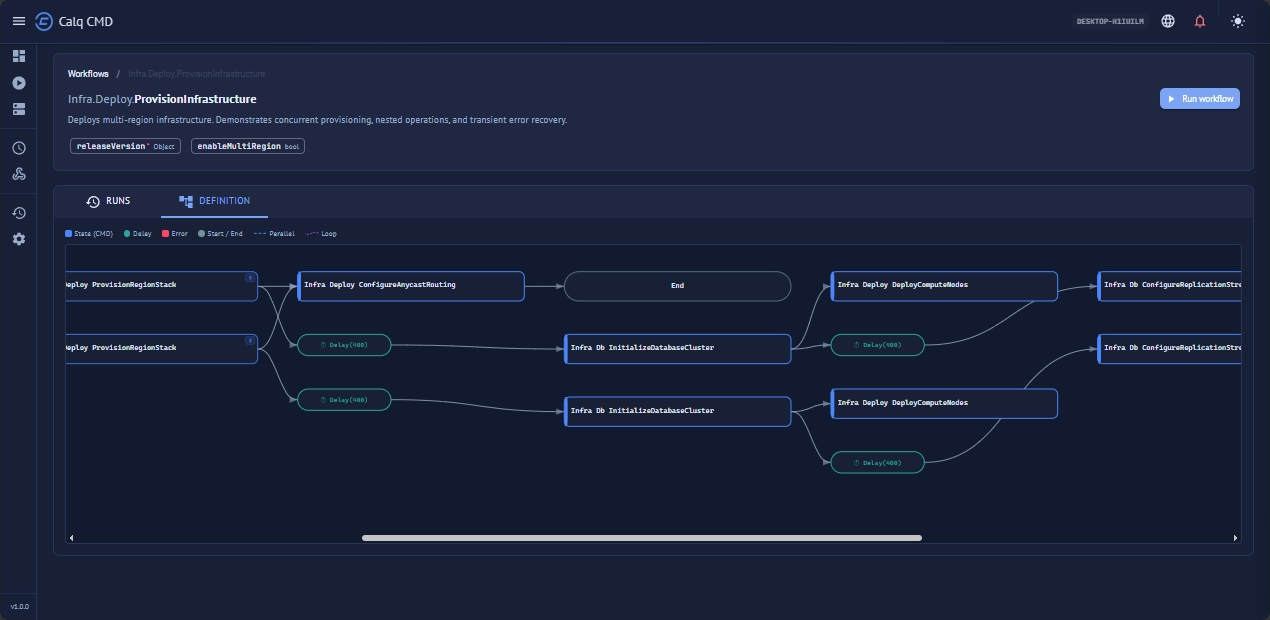1270x620 pixels.
Task: Select the Delay(400) node between the DeployComputeNodes nodes
Action: [878, 345]
